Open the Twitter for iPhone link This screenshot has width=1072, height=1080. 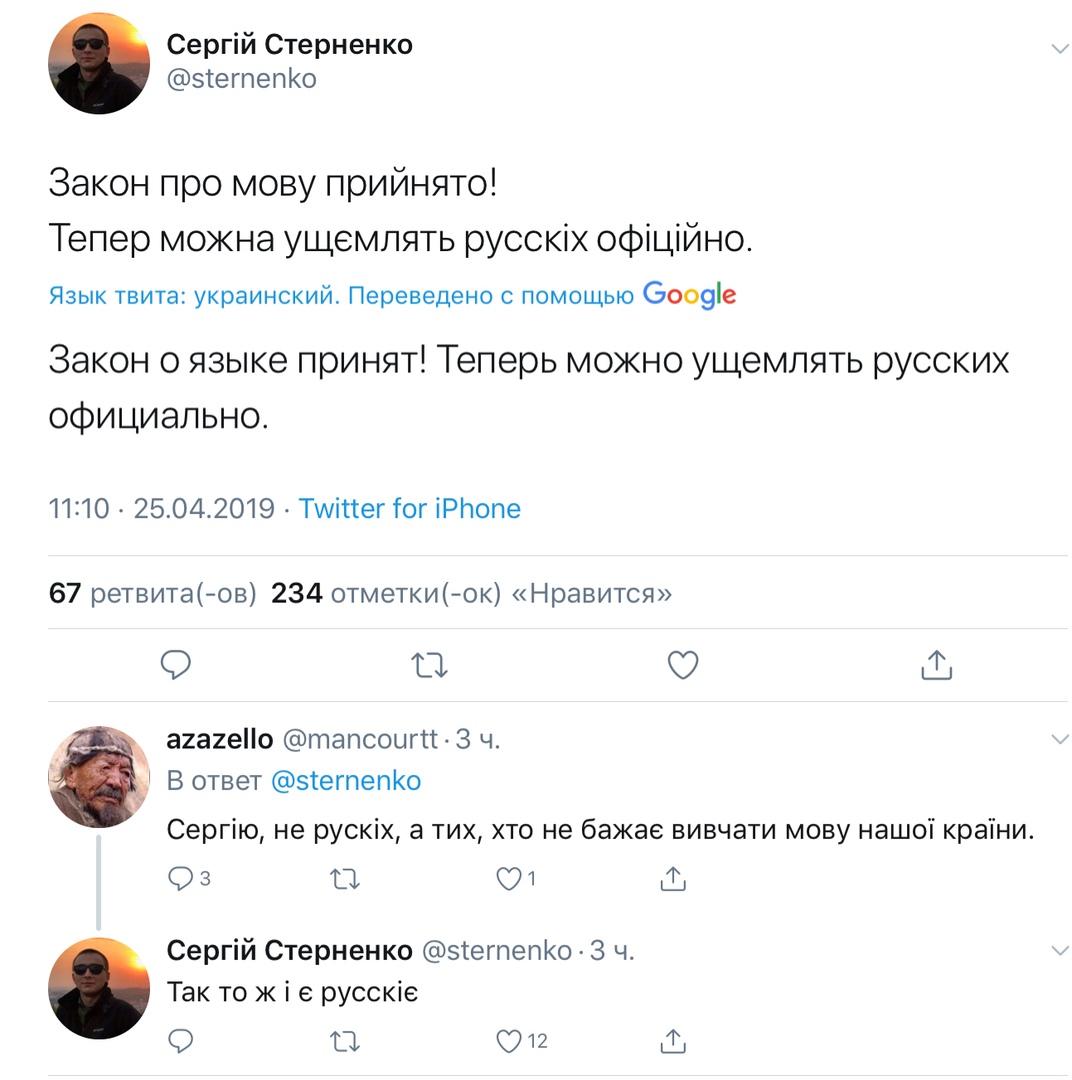coord(409,508)
